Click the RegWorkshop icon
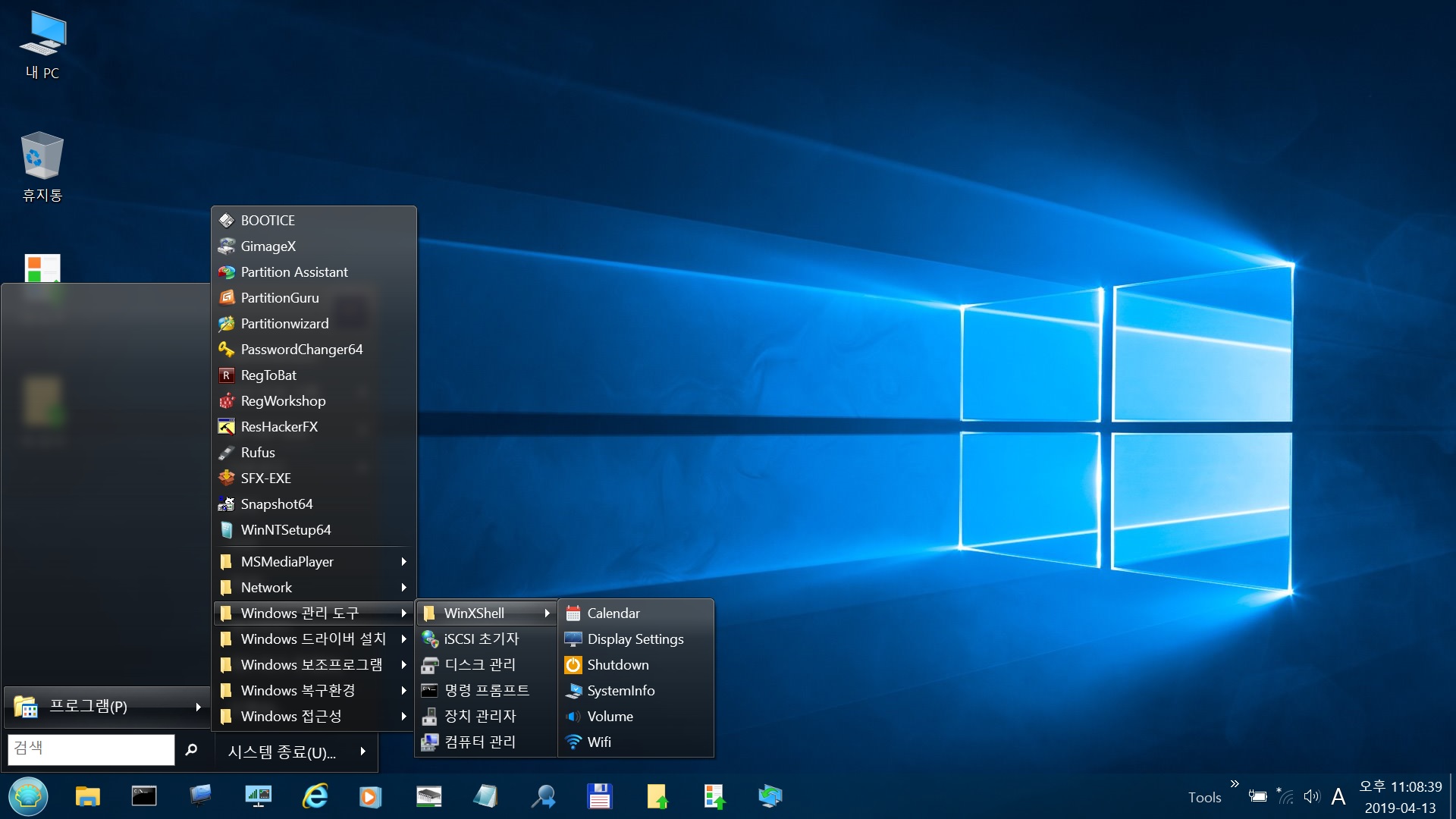Viewport: 1456px width, 819px height. click(226, 400)
